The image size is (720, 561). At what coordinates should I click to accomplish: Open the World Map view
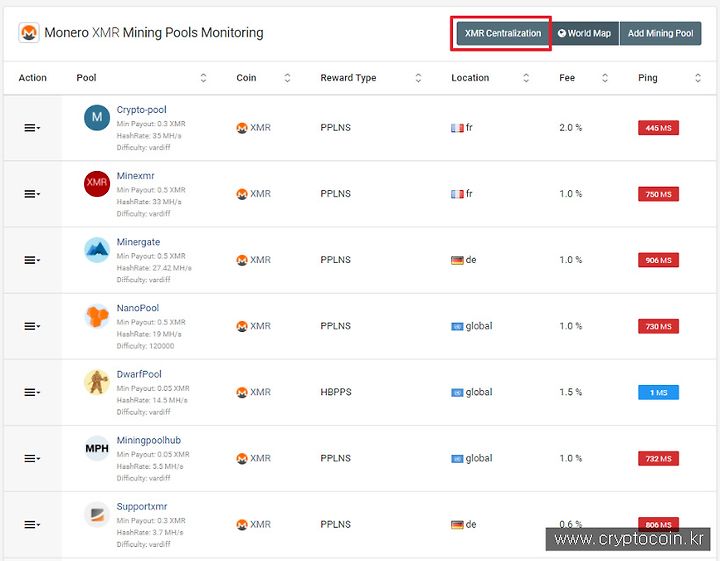584,33
